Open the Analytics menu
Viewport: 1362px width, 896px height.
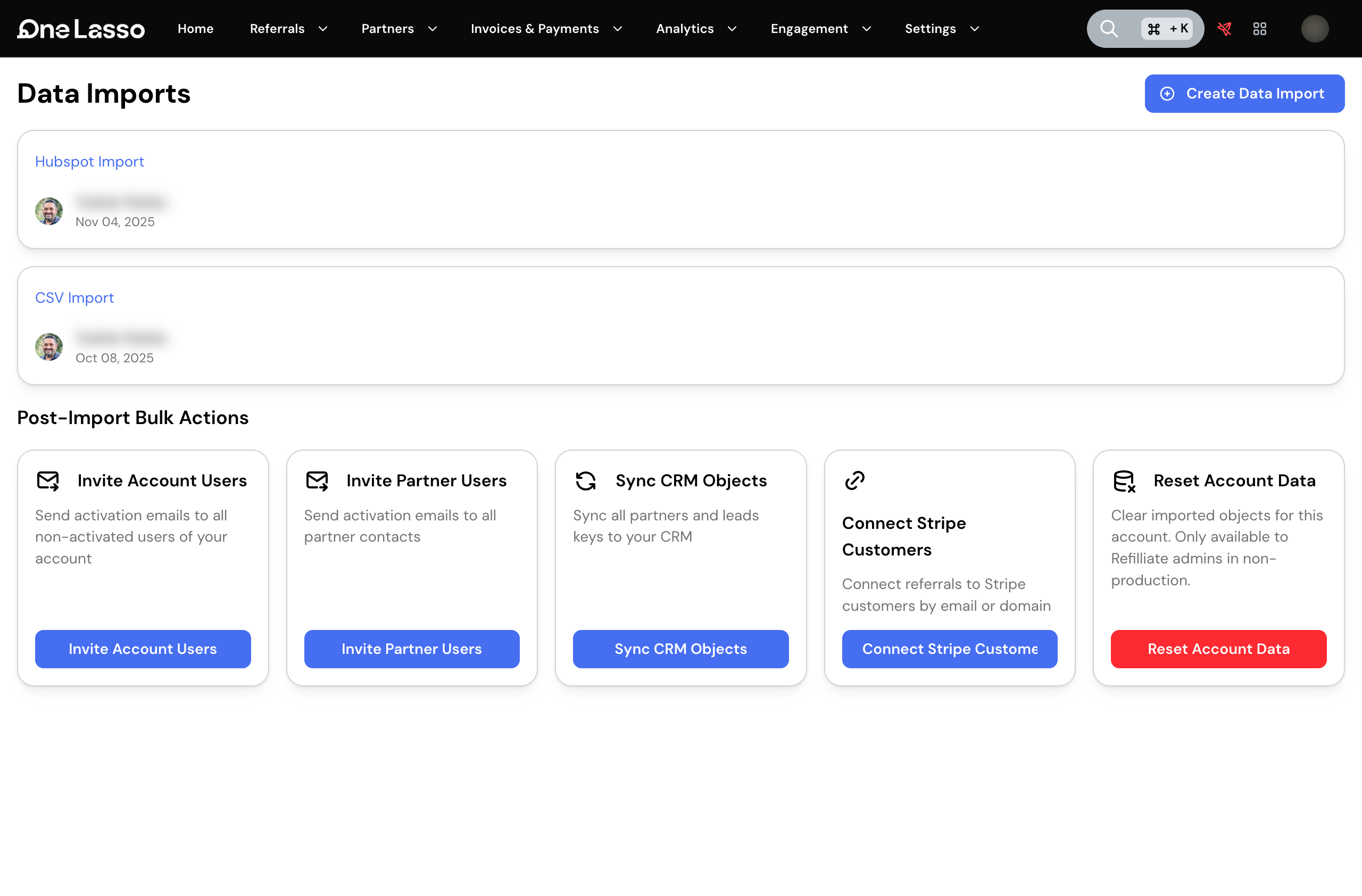(x=684, y=29)
